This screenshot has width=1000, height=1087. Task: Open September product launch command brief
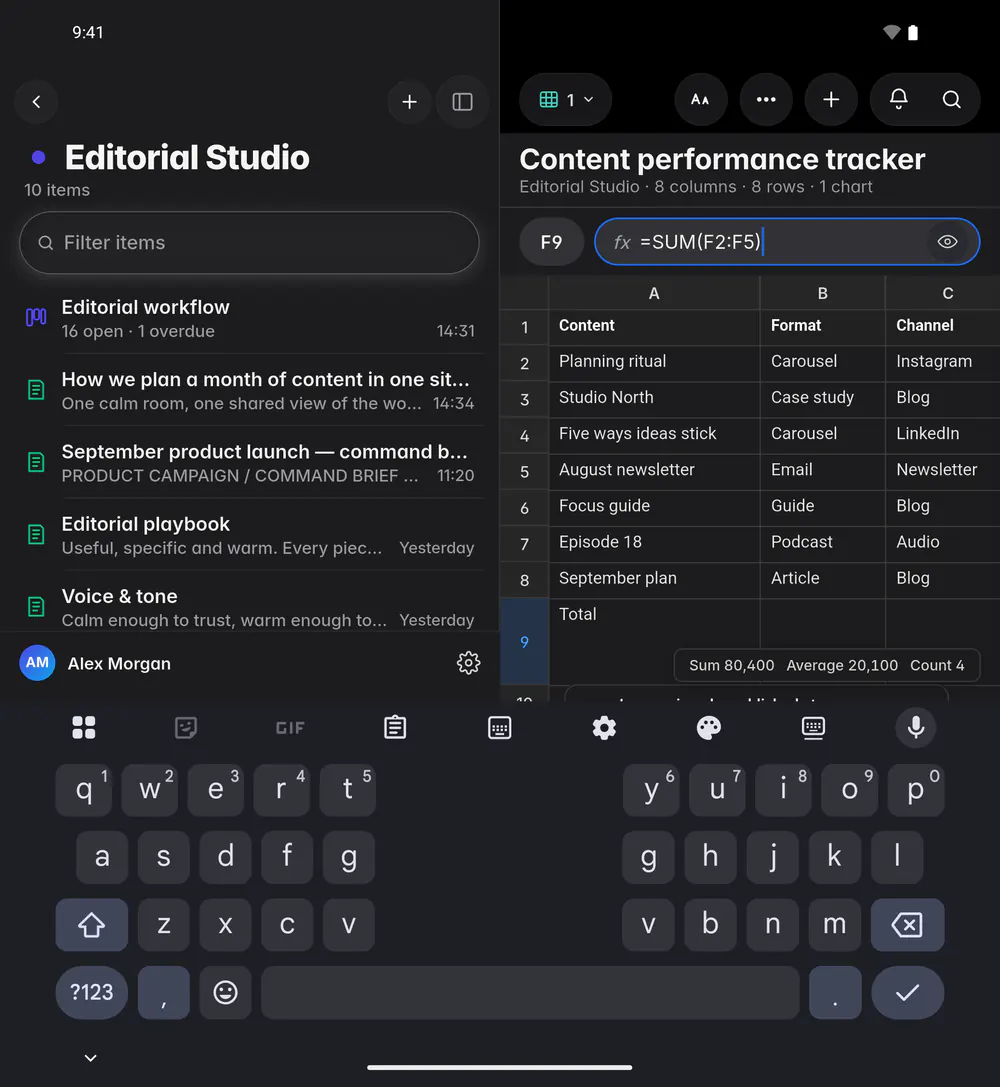(x=249, y=462)
